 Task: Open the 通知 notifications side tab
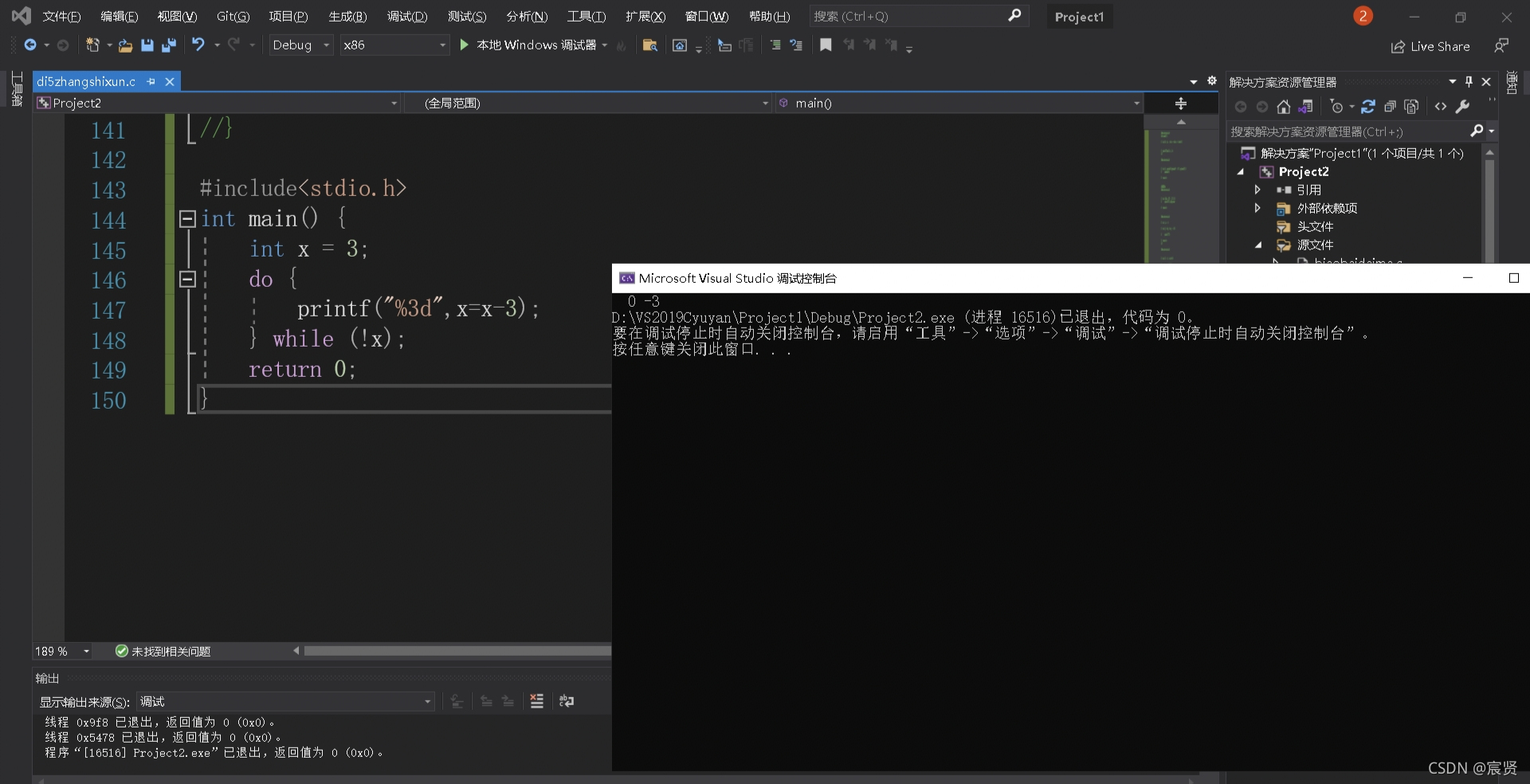pos(1512,83)
